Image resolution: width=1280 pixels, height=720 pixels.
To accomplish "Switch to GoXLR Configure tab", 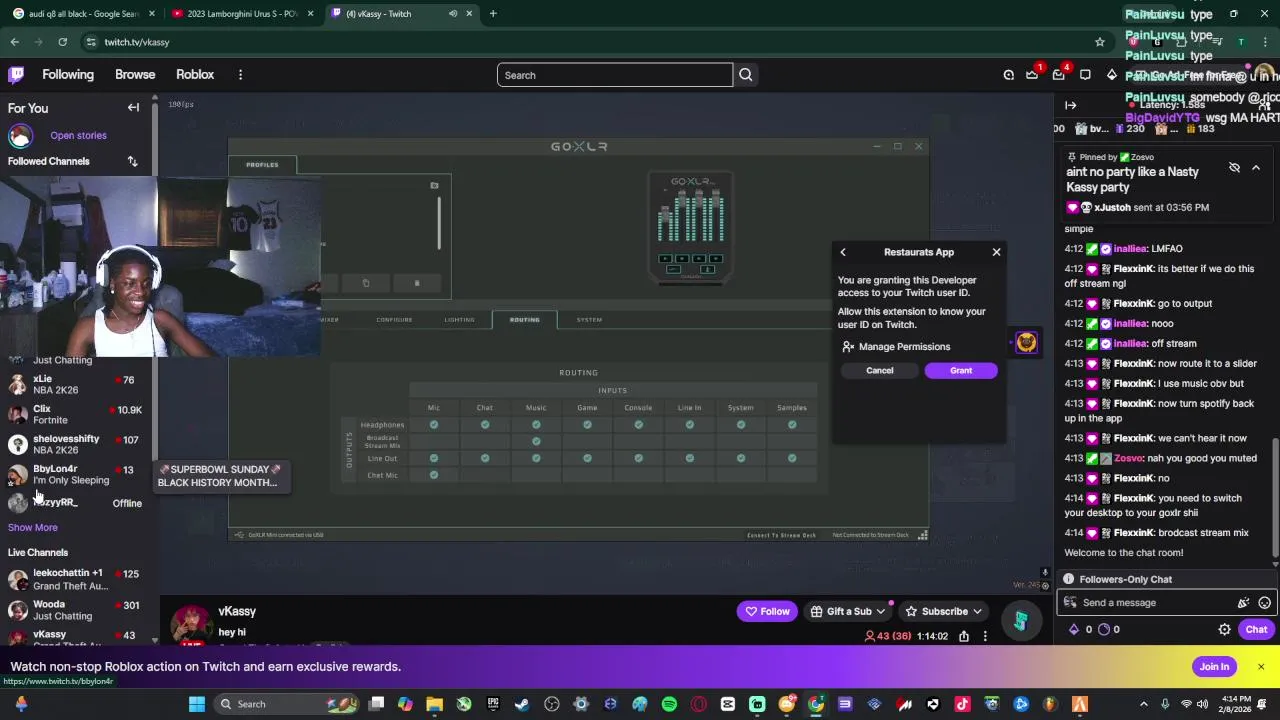I will pos(394,320).
